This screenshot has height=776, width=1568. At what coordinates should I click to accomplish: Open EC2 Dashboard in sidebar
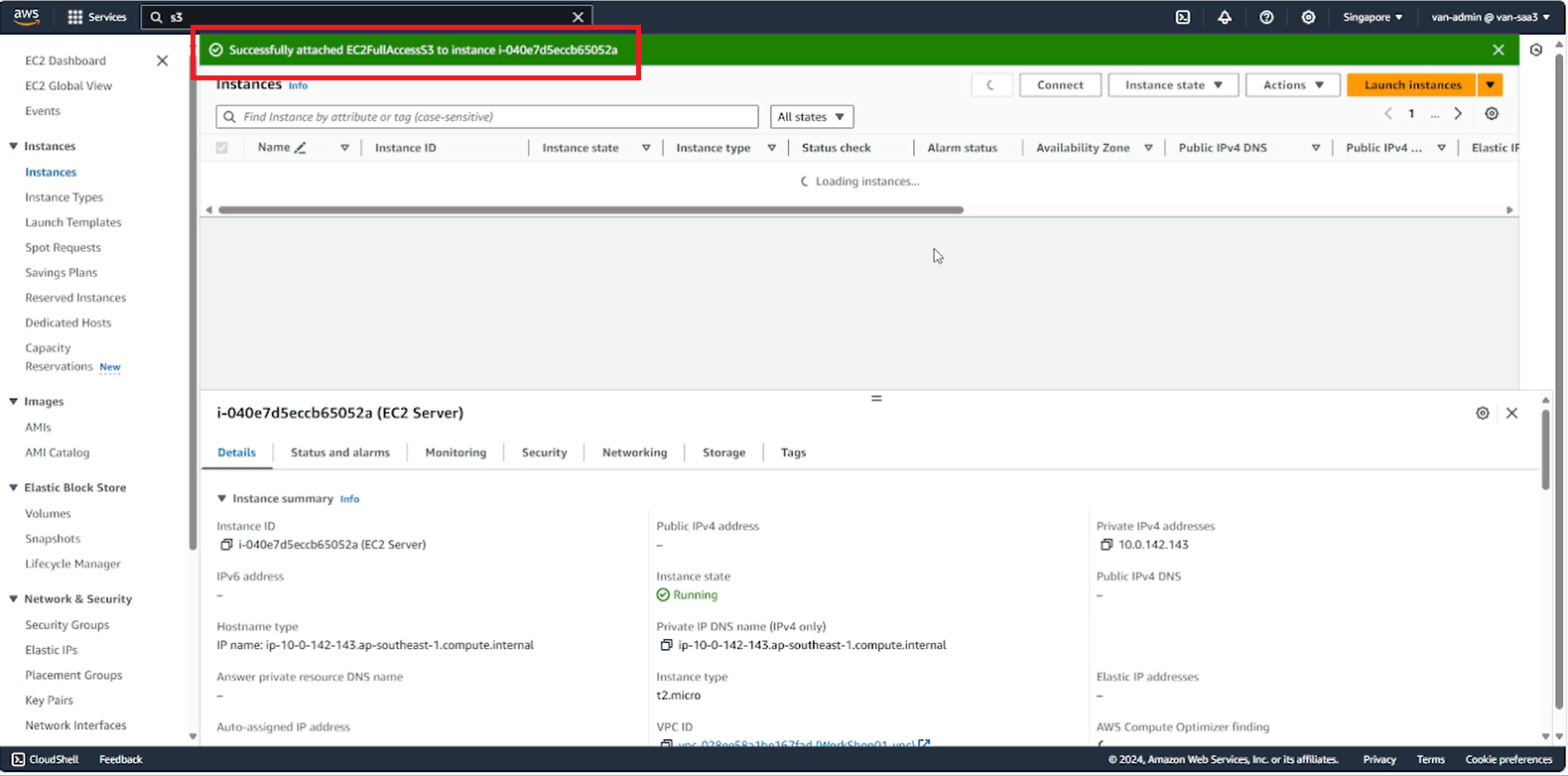pos(65,61)
